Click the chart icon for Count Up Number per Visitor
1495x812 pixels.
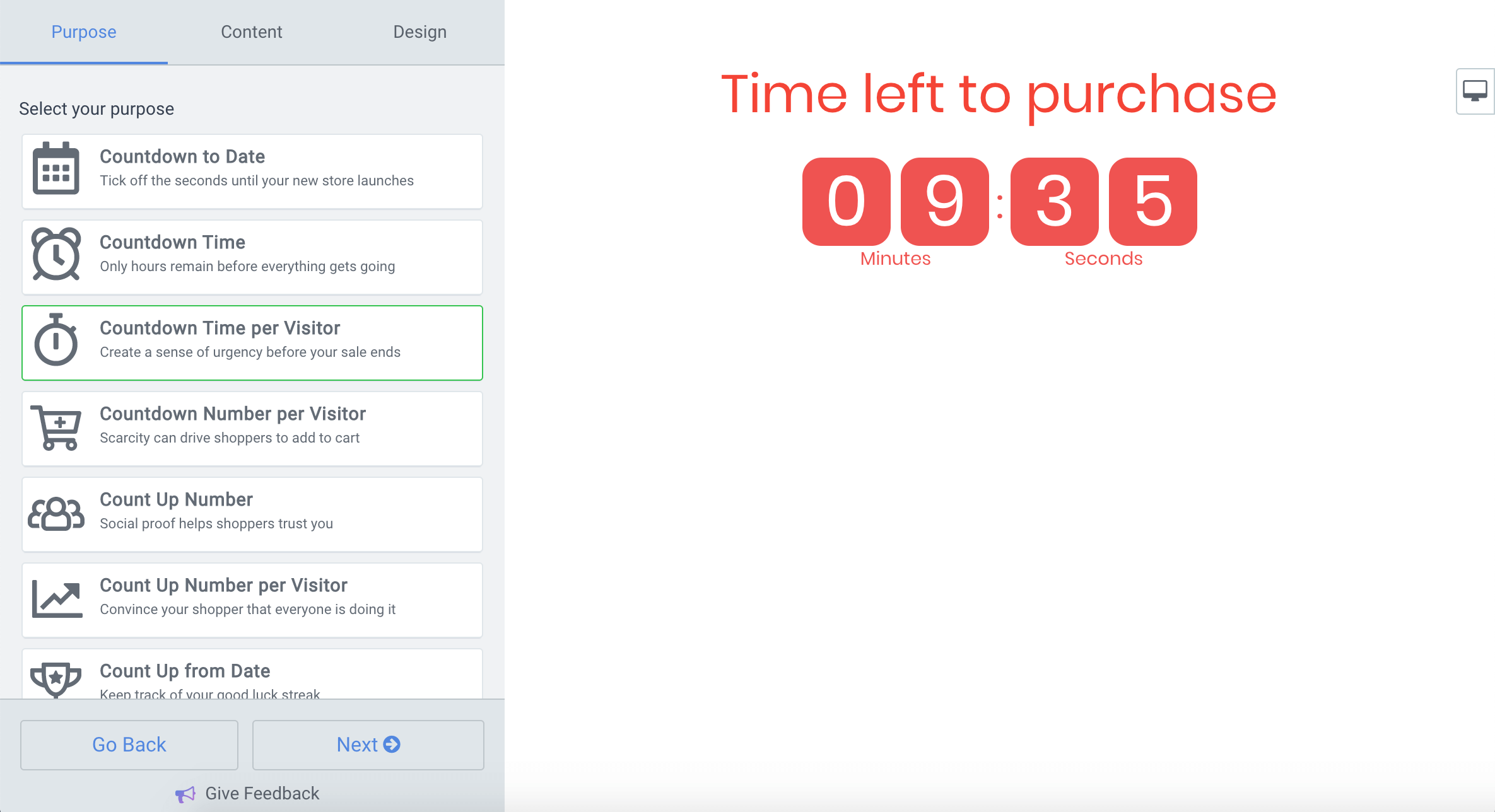coord(56,598)
